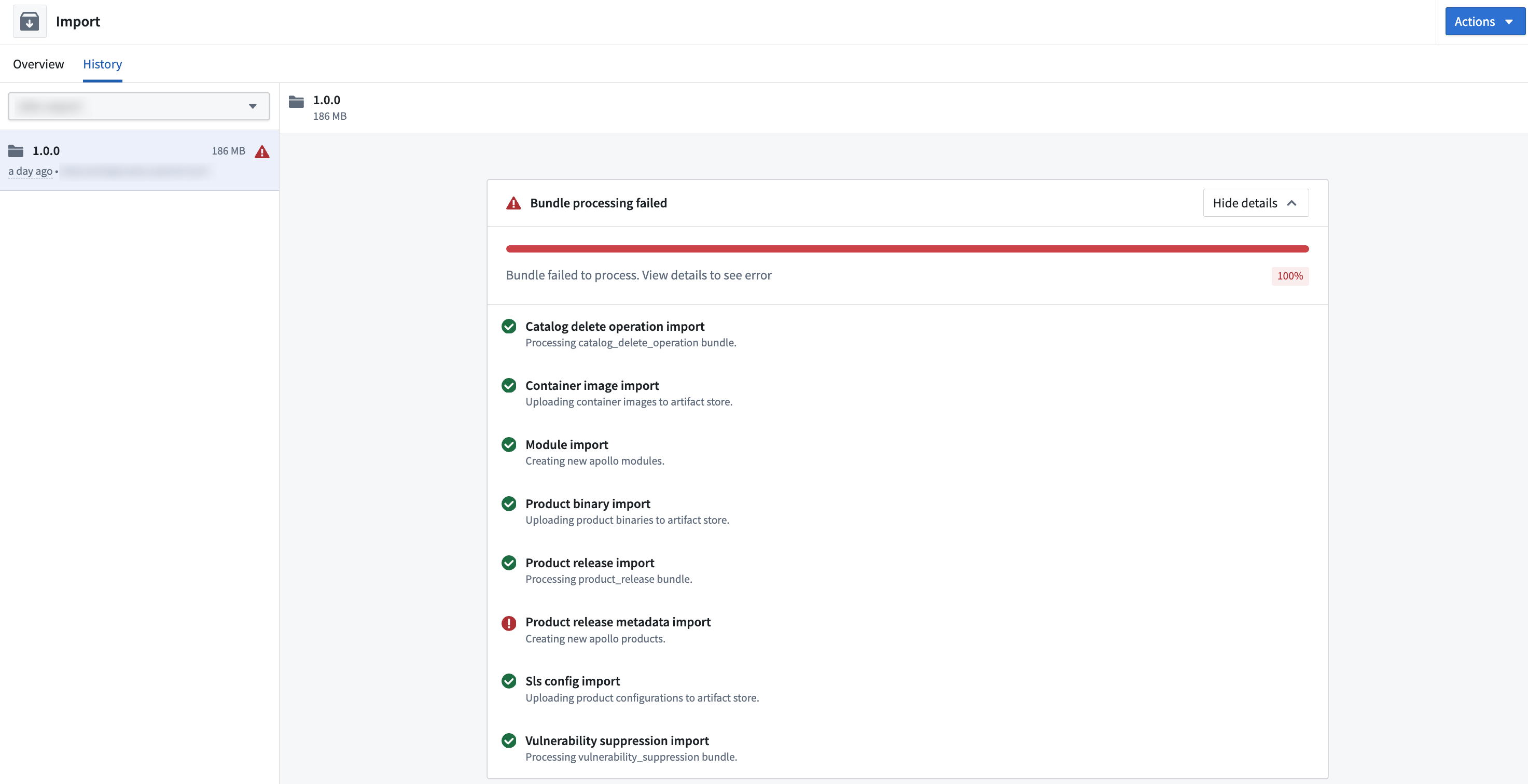Click the green check for Product release import
Image resolution: width=1528 pixels, height=784 pixels.
[x=509, y=563]
